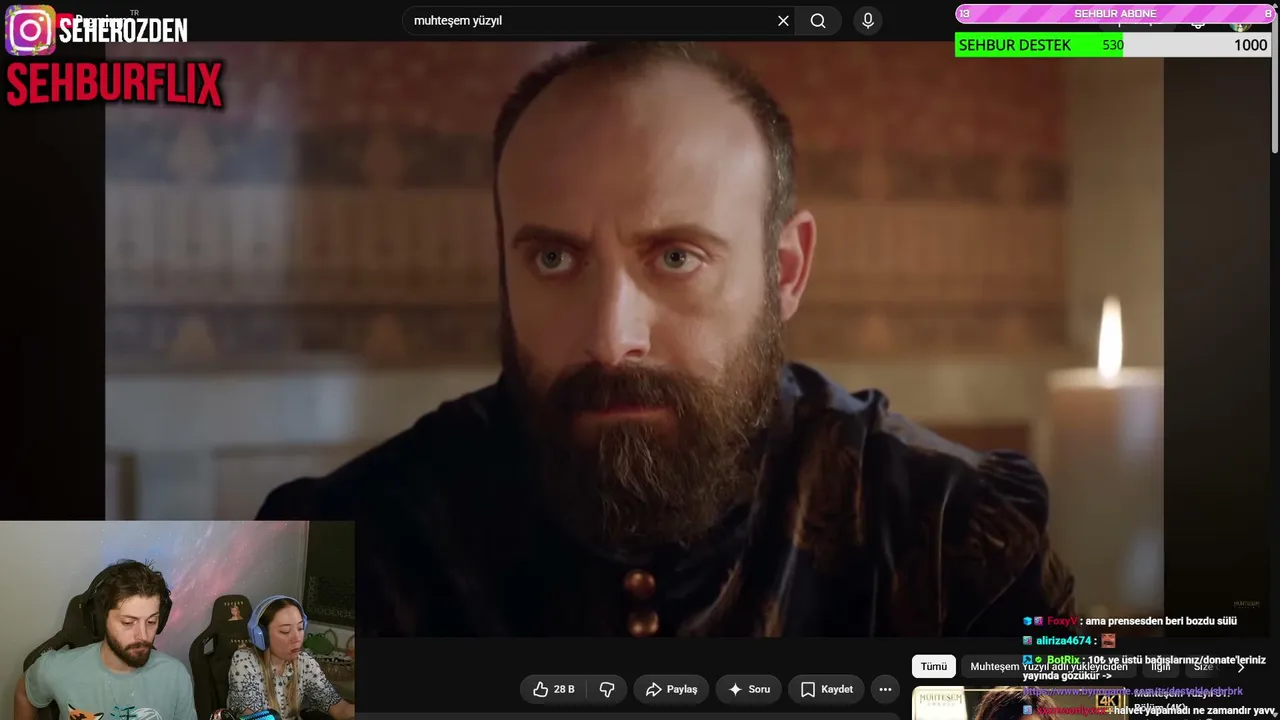Dislike the video with thumbs-down icon
Viewport: 1280px width, 720px height.
point(607,689)
